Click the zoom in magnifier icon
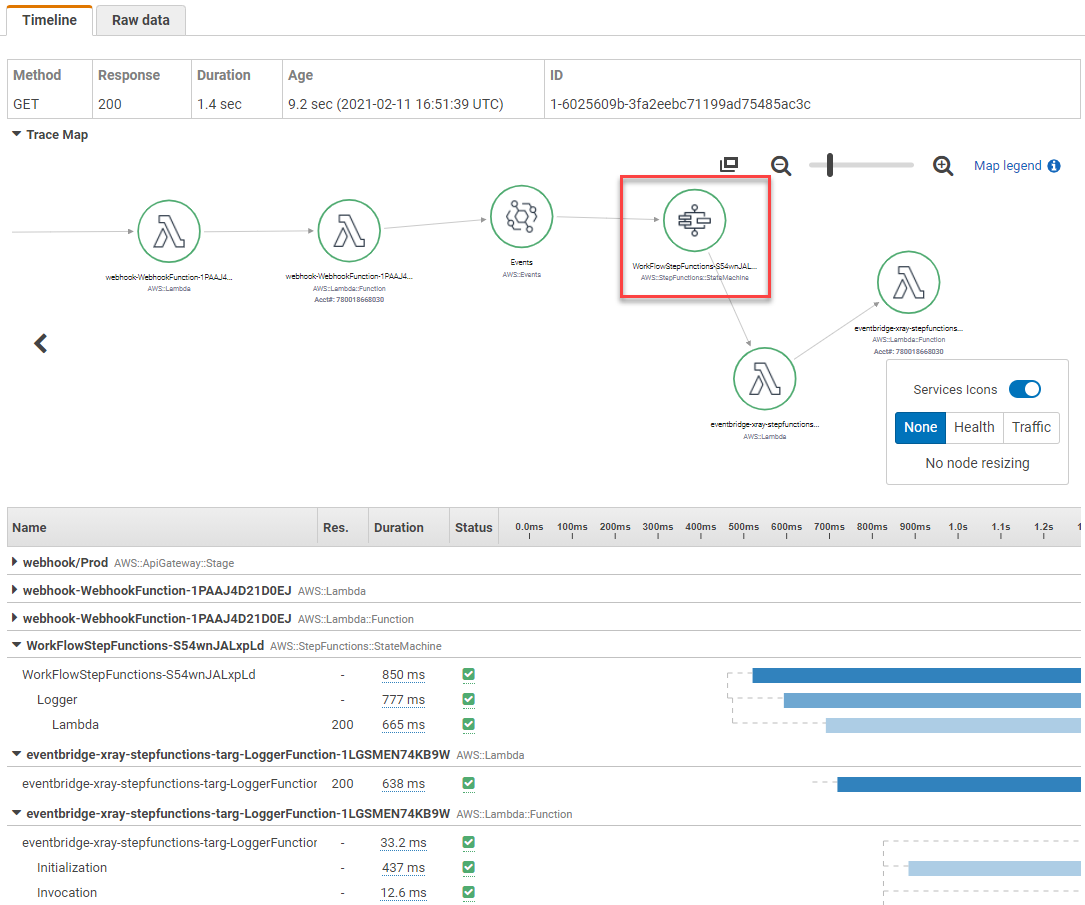The width and height of the screenshot is (1085, 905). tap(942, 166)
